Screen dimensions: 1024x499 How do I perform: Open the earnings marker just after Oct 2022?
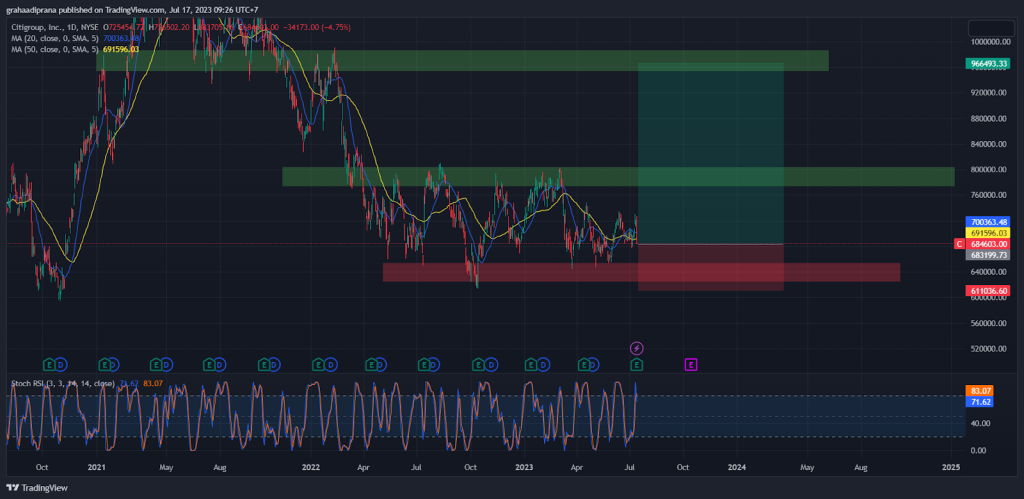[477, 364]
